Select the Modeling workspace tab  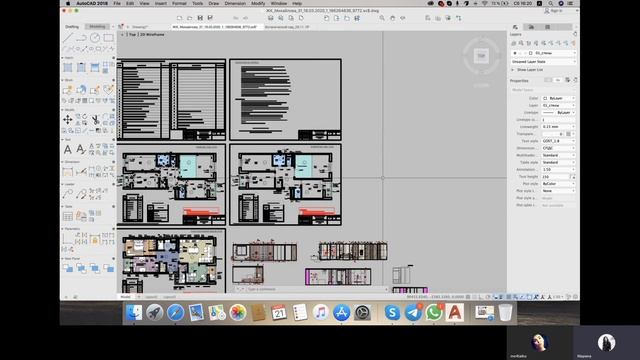click(x=97, y=27)
